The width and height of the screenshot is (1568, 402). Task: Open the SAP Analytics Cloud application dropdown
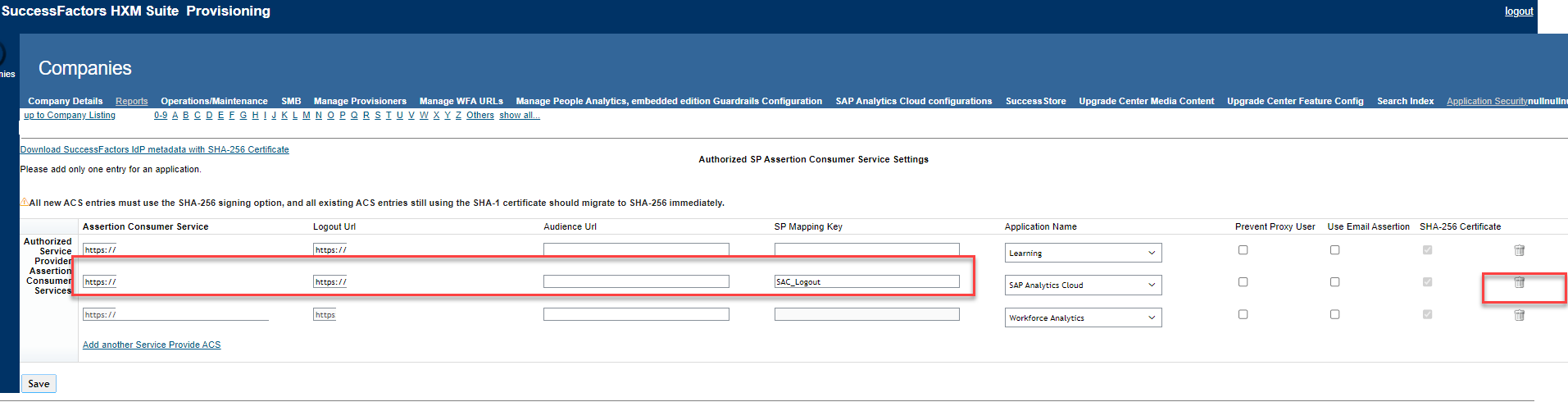pyautogui.click(x=1084, y=285)
